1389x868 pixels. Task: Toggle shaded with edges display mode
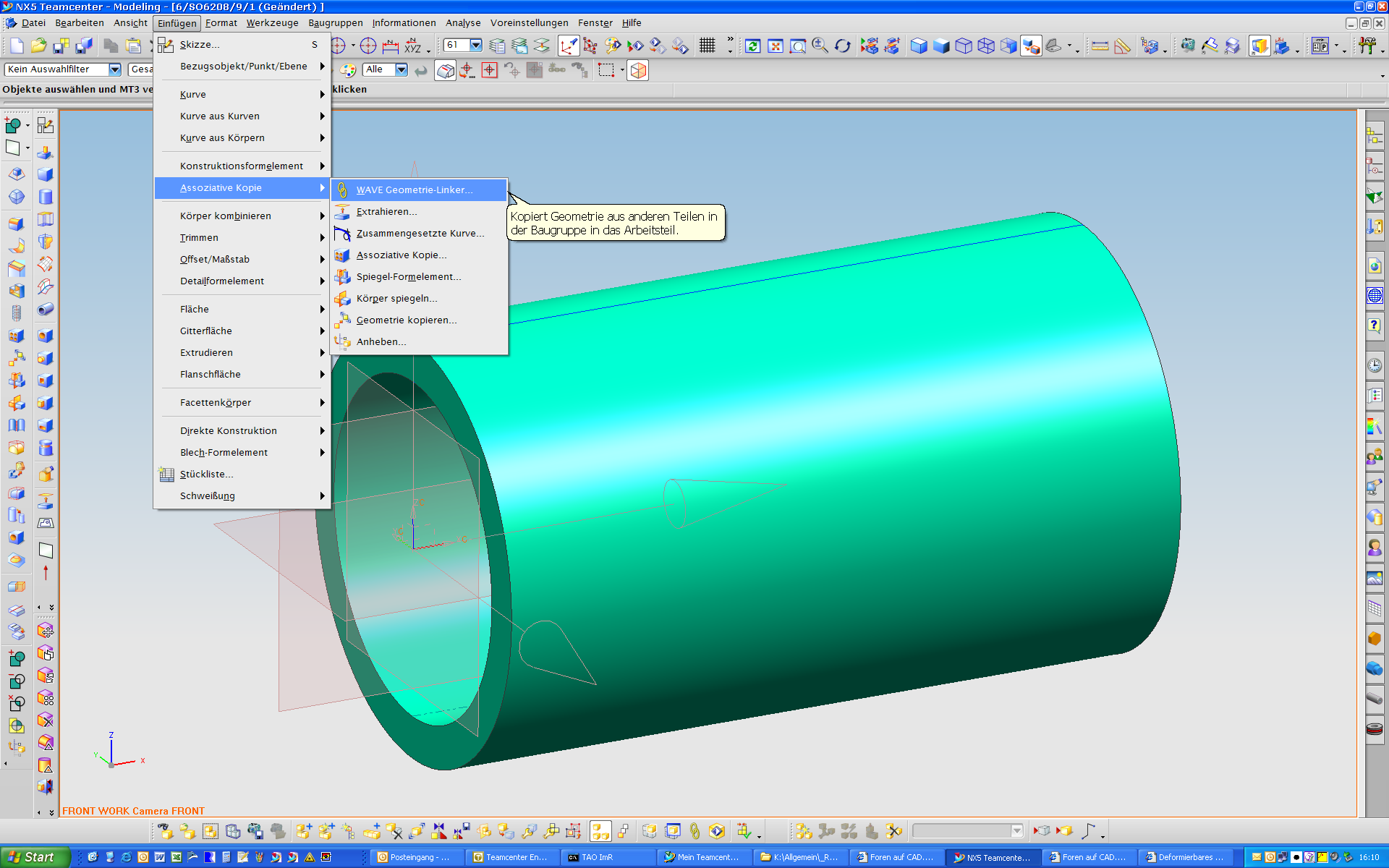(918, 46)
